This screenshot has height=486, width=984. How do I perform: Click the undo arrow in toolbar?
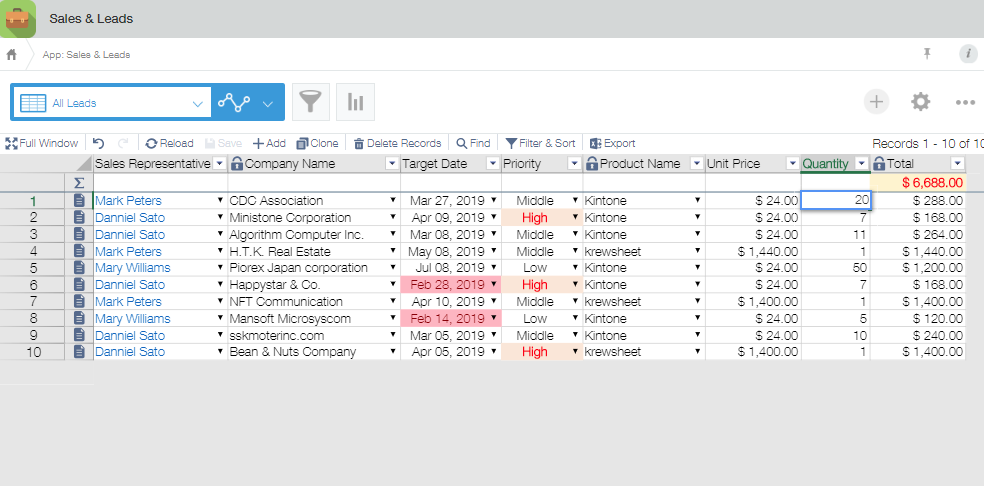[x=98, y=143]
